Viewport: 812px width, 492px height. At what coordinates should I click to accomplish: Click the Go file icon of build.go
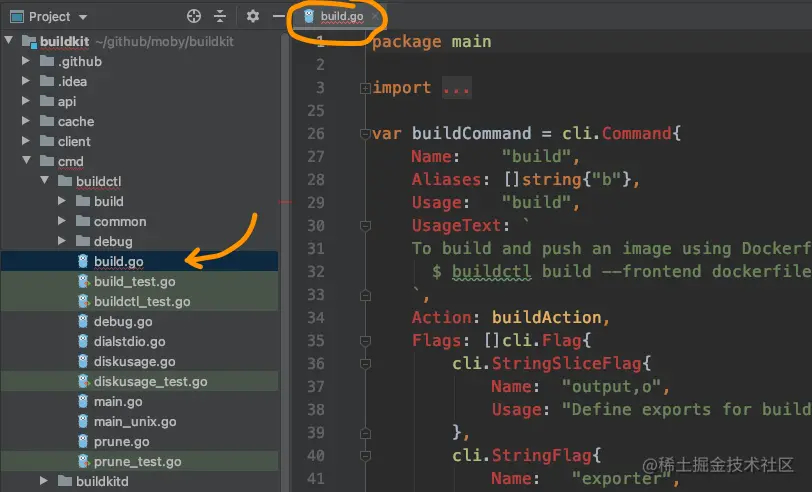[x=83, y=261]
